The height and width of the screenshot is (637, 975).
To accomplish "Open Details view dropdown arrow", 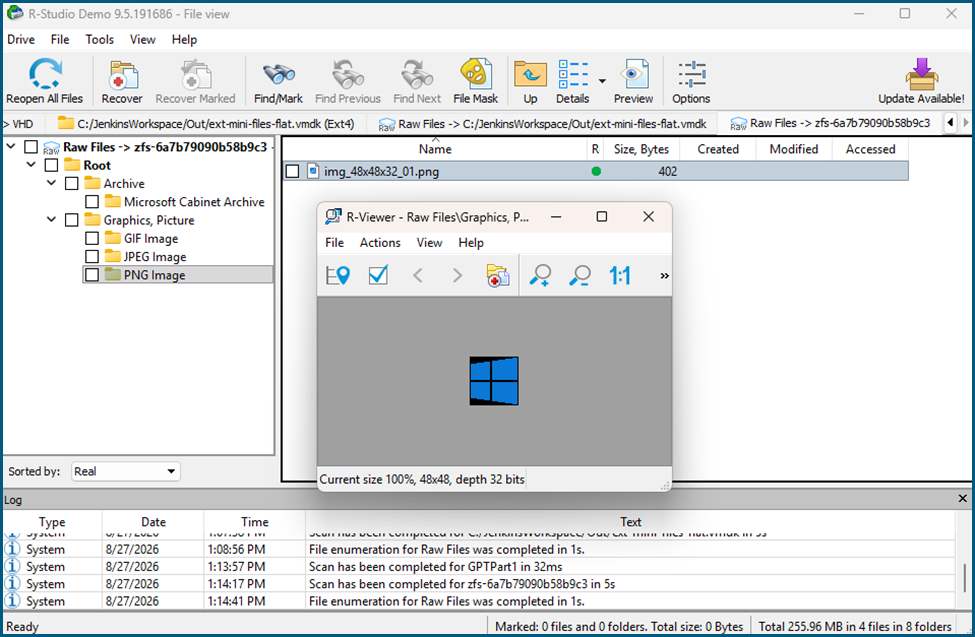I will coord(602,81).
